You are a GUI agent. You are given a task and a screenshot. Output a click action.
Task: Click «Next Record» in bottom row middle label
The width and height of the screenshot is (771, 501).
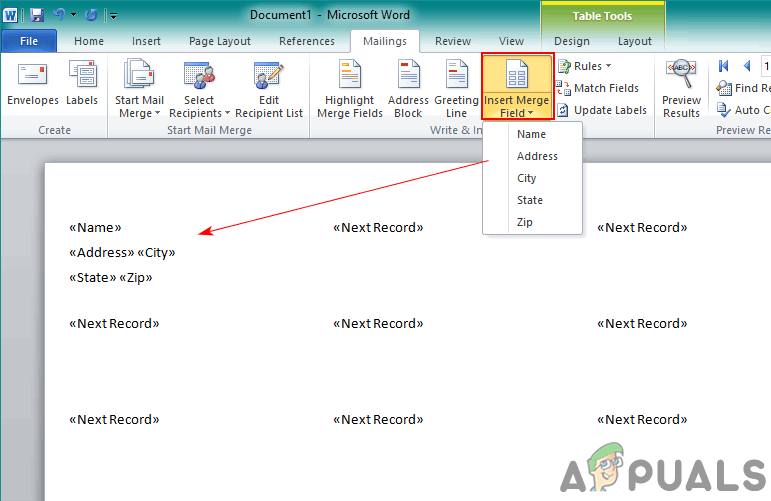pos(378,419)
